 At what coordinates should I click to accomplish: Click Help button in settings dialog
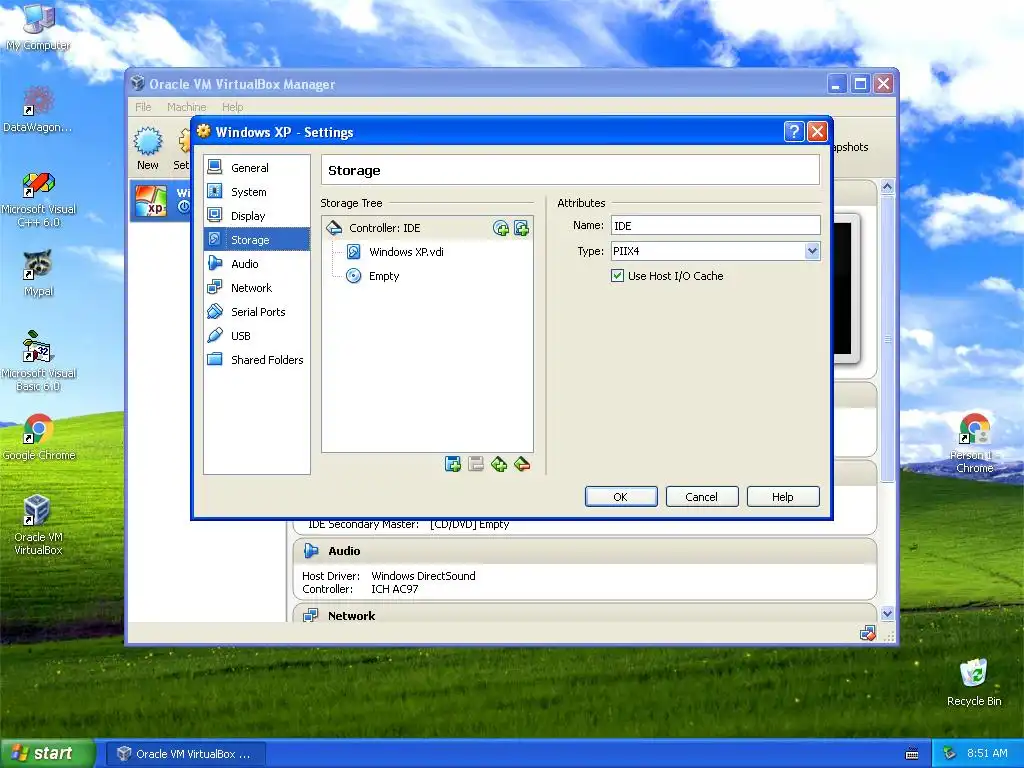782,497
